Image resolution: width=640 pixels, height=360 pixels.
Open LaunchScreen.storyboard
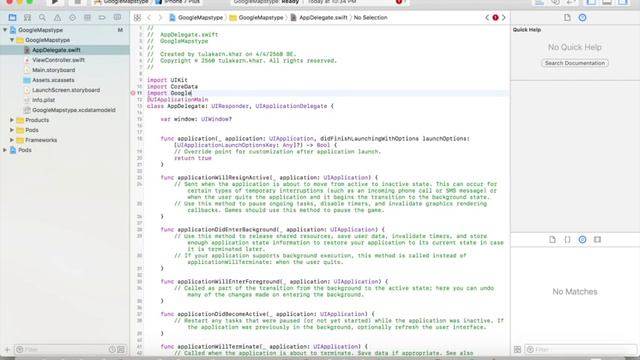point(65,90)
